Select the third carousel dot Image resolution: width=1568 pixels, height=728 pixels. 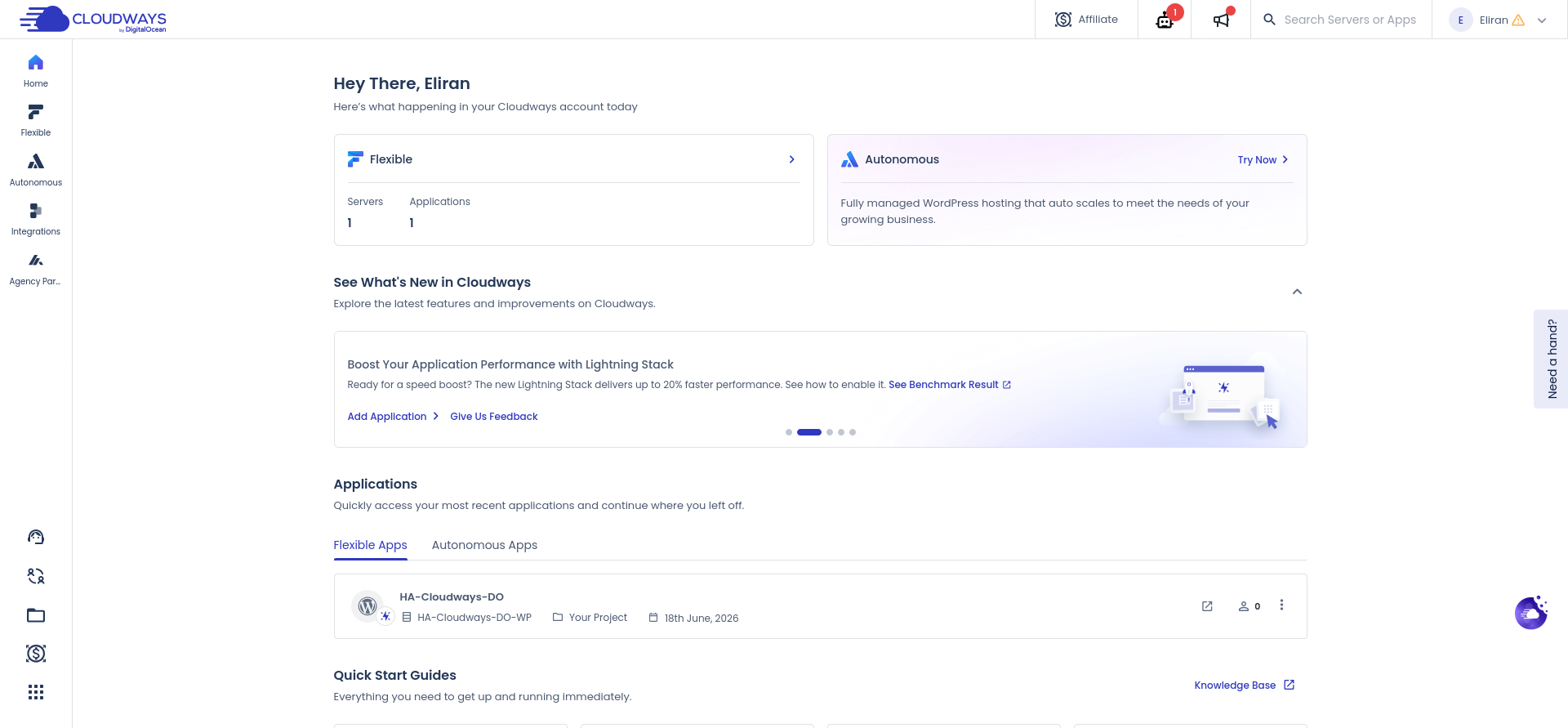830,432
